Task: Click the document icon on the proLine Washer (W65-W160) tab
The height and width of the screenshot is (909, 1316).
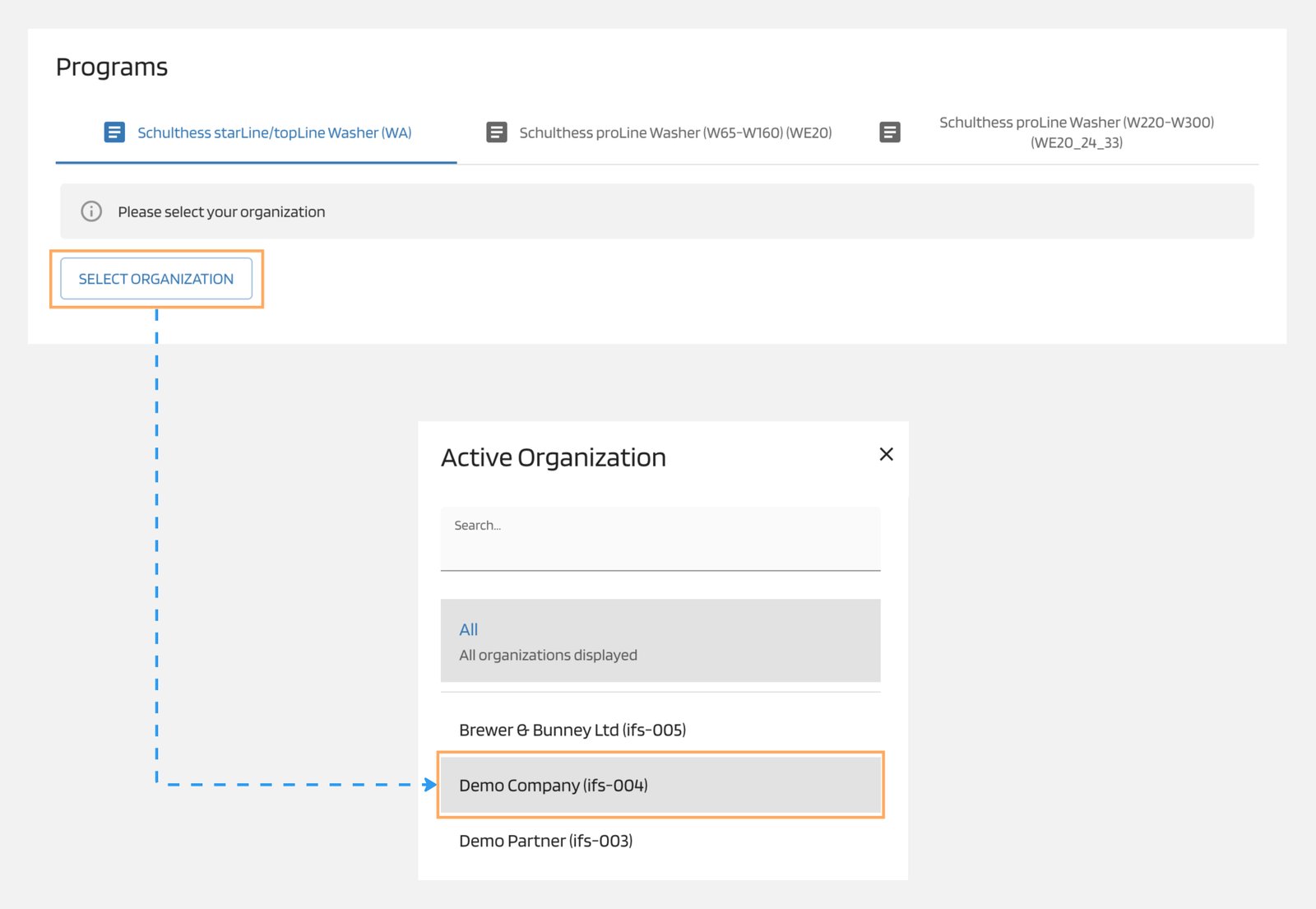Action: [x=496, y=132]
